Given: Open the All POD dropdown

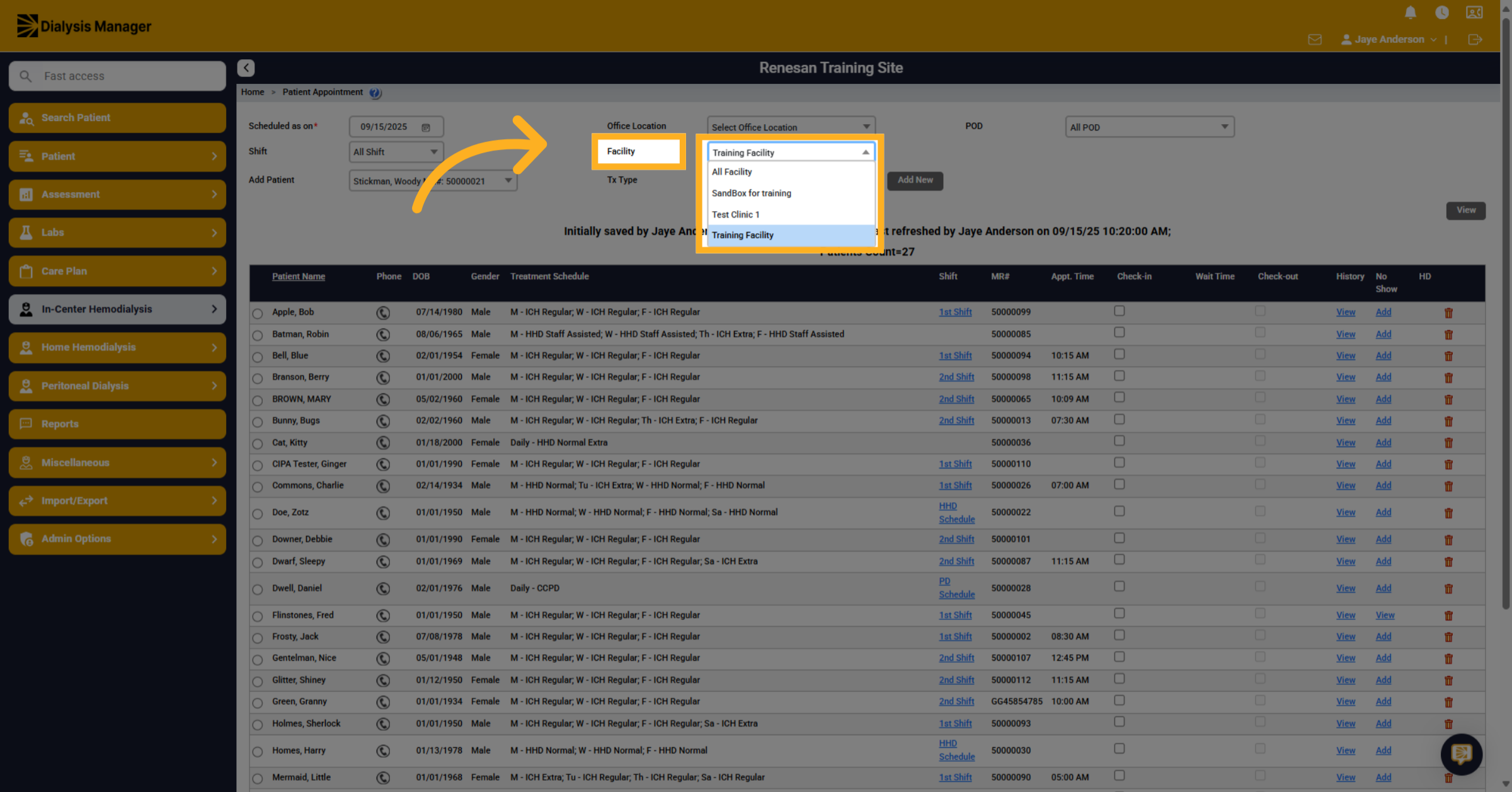Looking at the screenshot, I should [1149, 127].
